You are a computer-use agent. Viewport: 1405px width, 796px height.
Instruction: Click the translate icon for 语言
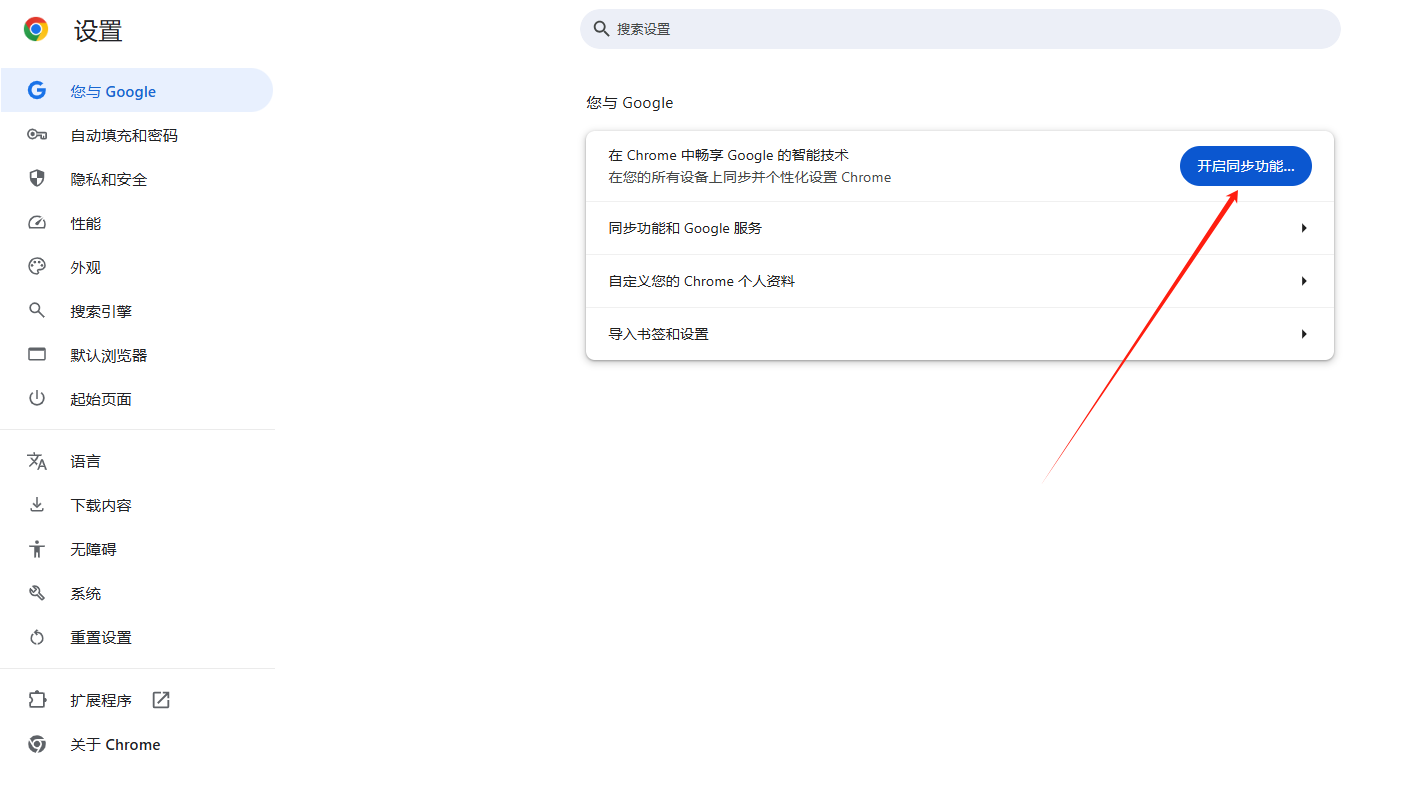pyautogui.click(x=37, y=461)
